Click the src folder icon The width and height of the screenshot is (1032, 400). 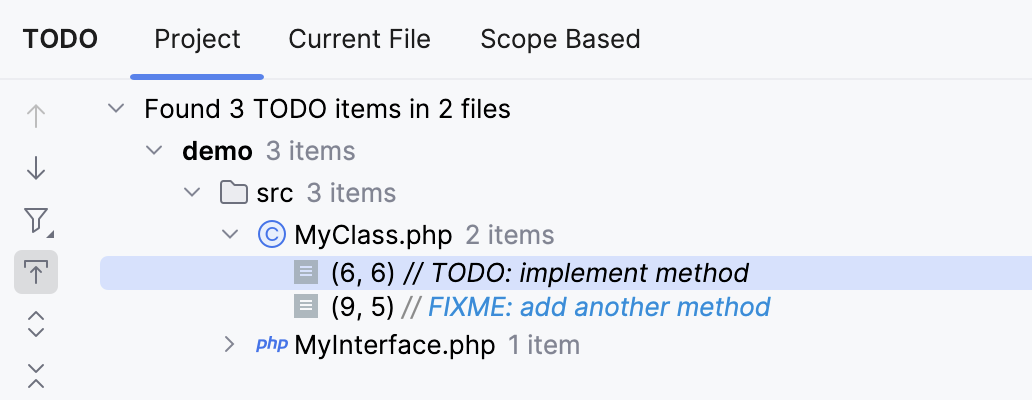click(x=233, y=193)
